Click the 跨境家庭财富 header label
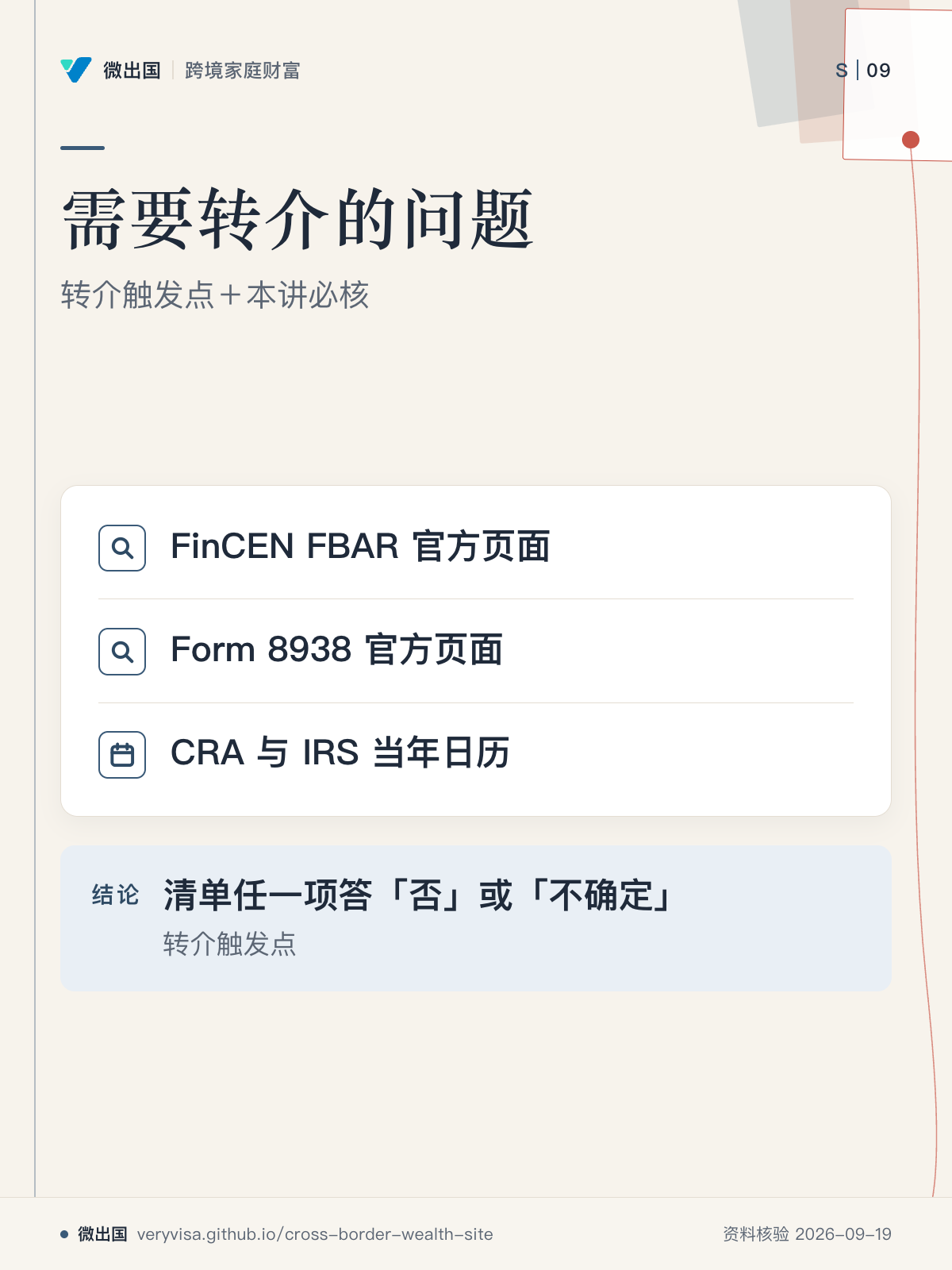Viewport: 952px width, 1270px height. [x=243, y=71]
